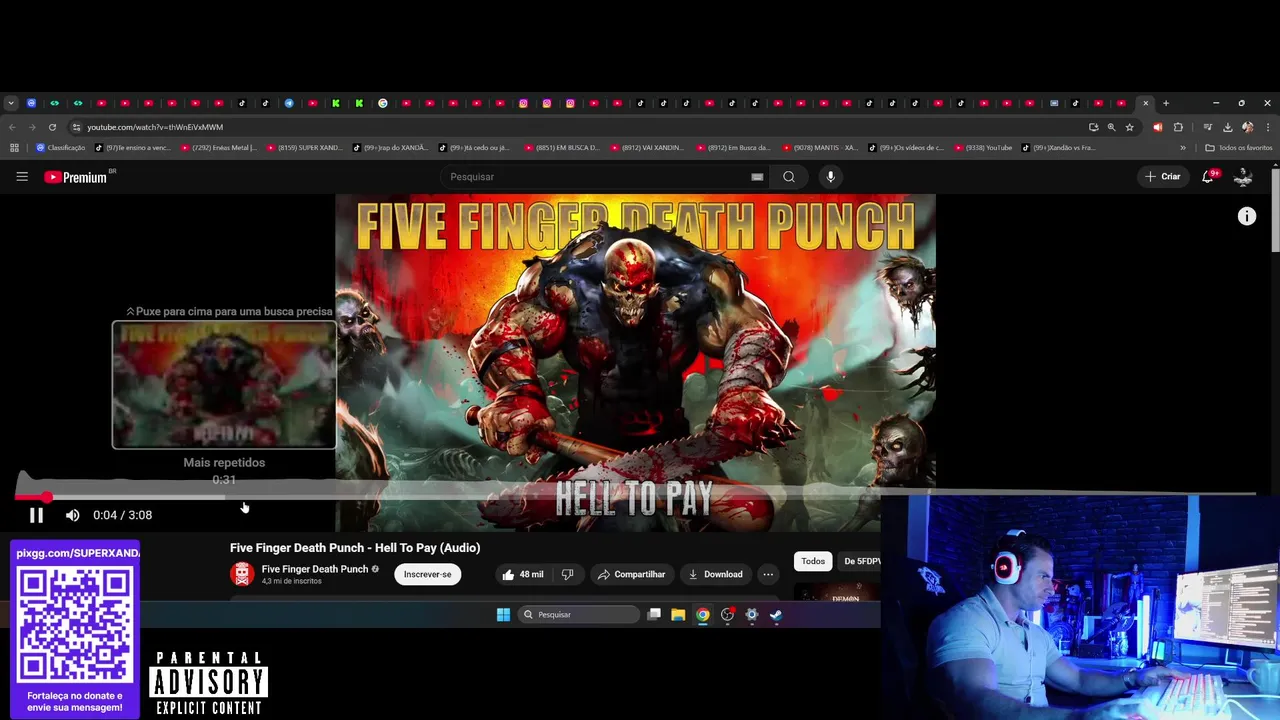
Task: Click Download button under video
Action: (x=715, y=574)
